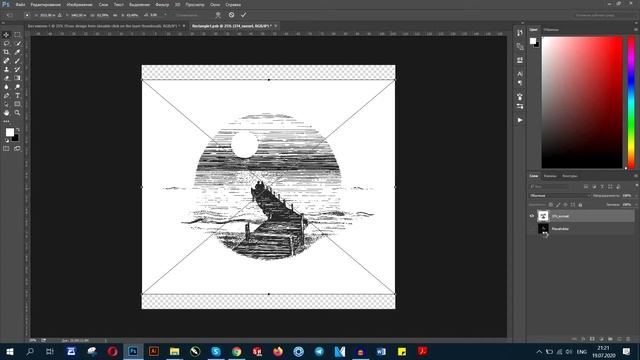Select the Clone Stamp tool
The width and height of the screenshot is (640, 360).
[x=6, y=69]
